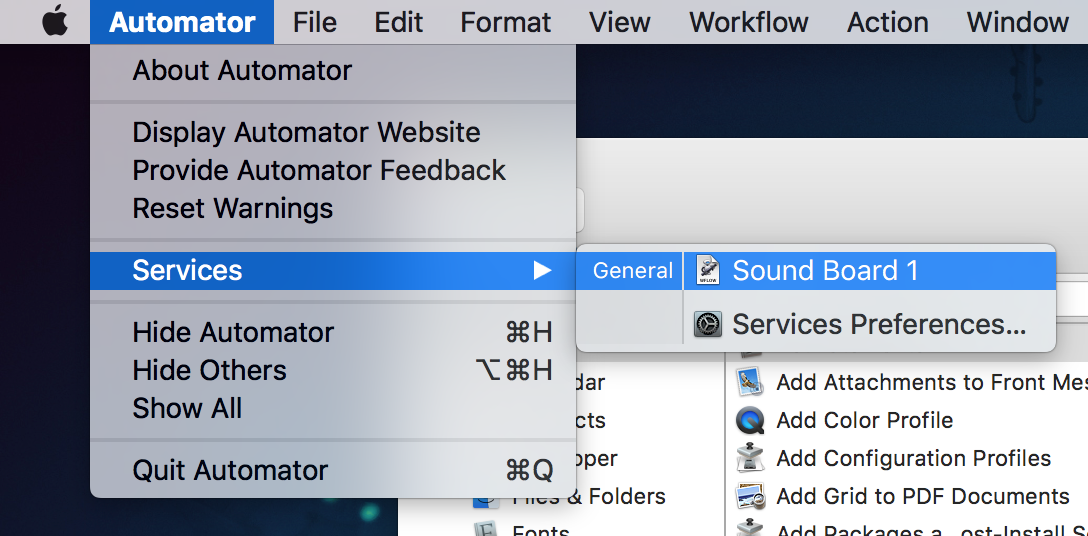Select the Files & Folders library category
The height and width of the screenshot is (536, 1088).
(x=588, y=496)
